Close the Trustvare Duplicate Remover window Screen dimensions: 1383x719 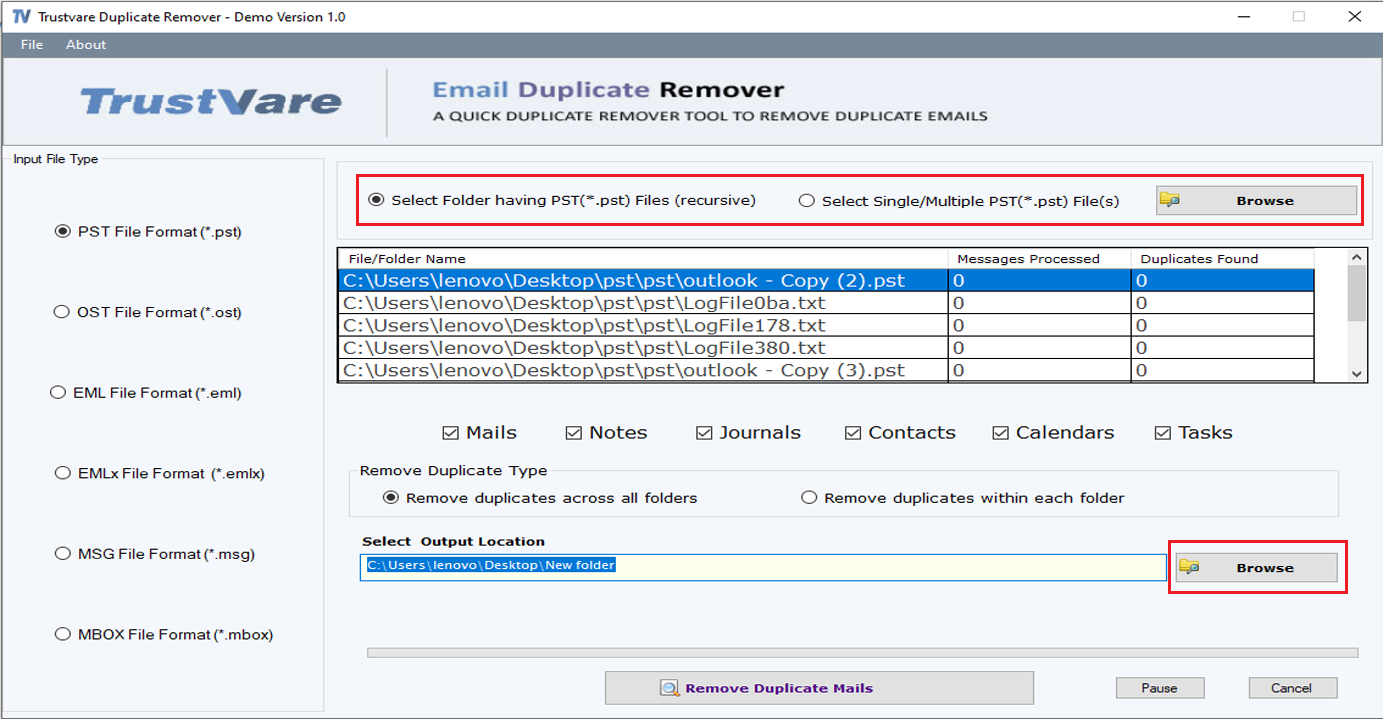[x=1353, y=17]
